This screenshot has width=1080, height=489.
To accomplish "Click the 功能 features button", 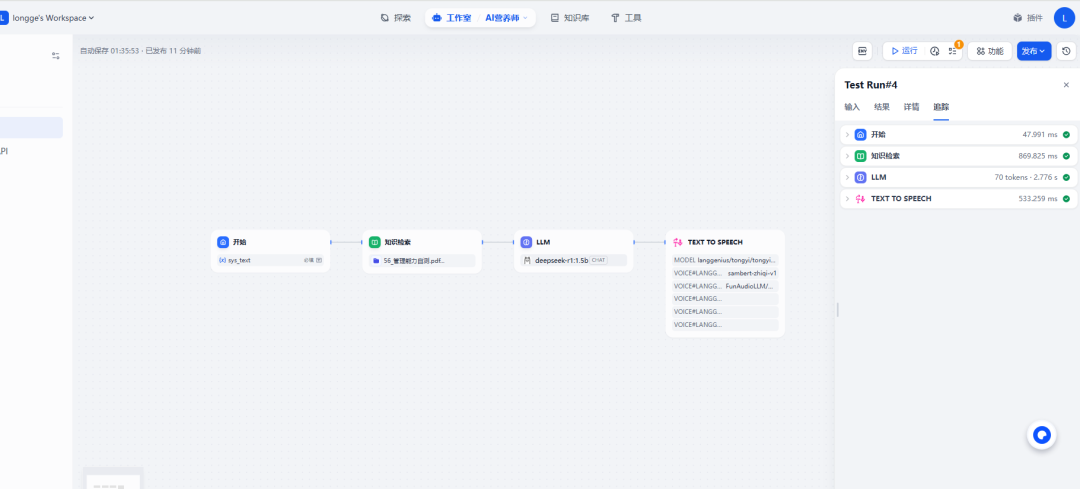I will 990,51.
